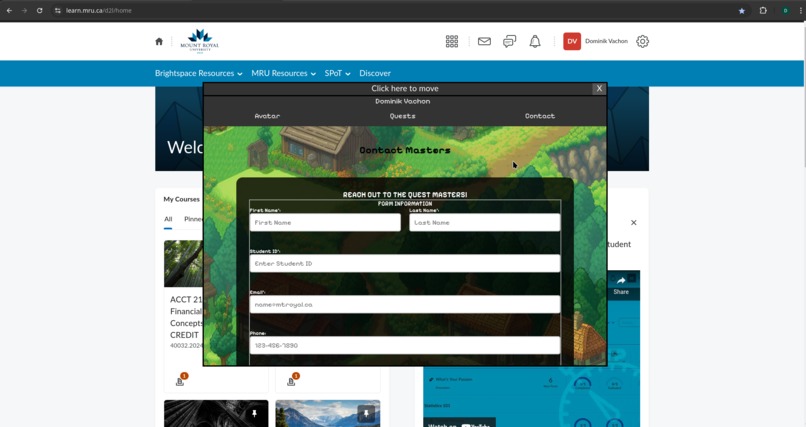Open message alerts envelope icon
The width and height of the screenshot is (806, 427).
click(484, 42)
